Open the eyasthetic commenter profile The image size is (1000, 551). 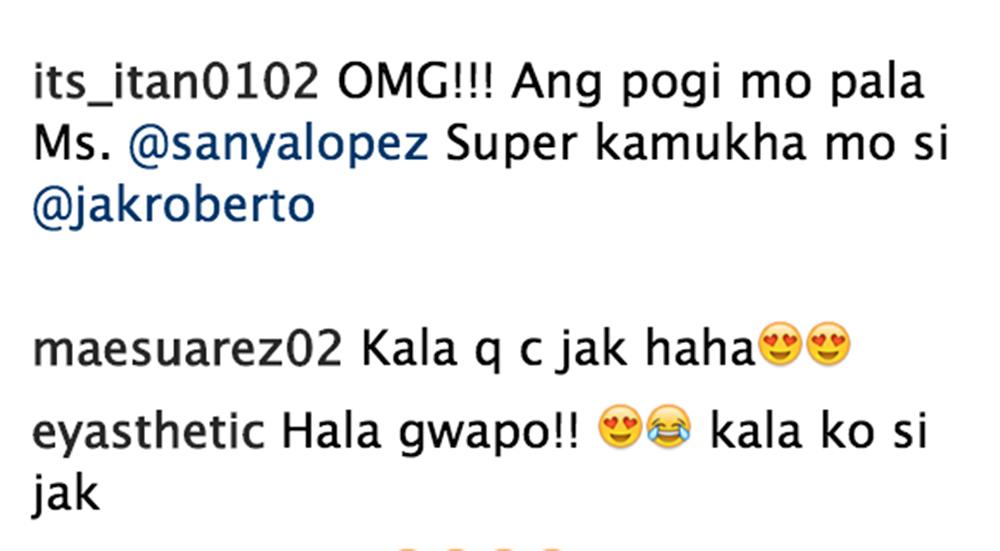click(x=148, y=432)
